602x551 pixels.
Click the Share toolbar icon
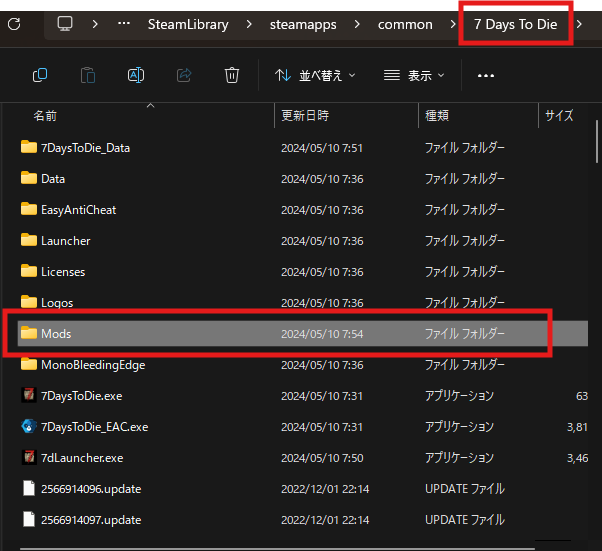tap(184, 75)
